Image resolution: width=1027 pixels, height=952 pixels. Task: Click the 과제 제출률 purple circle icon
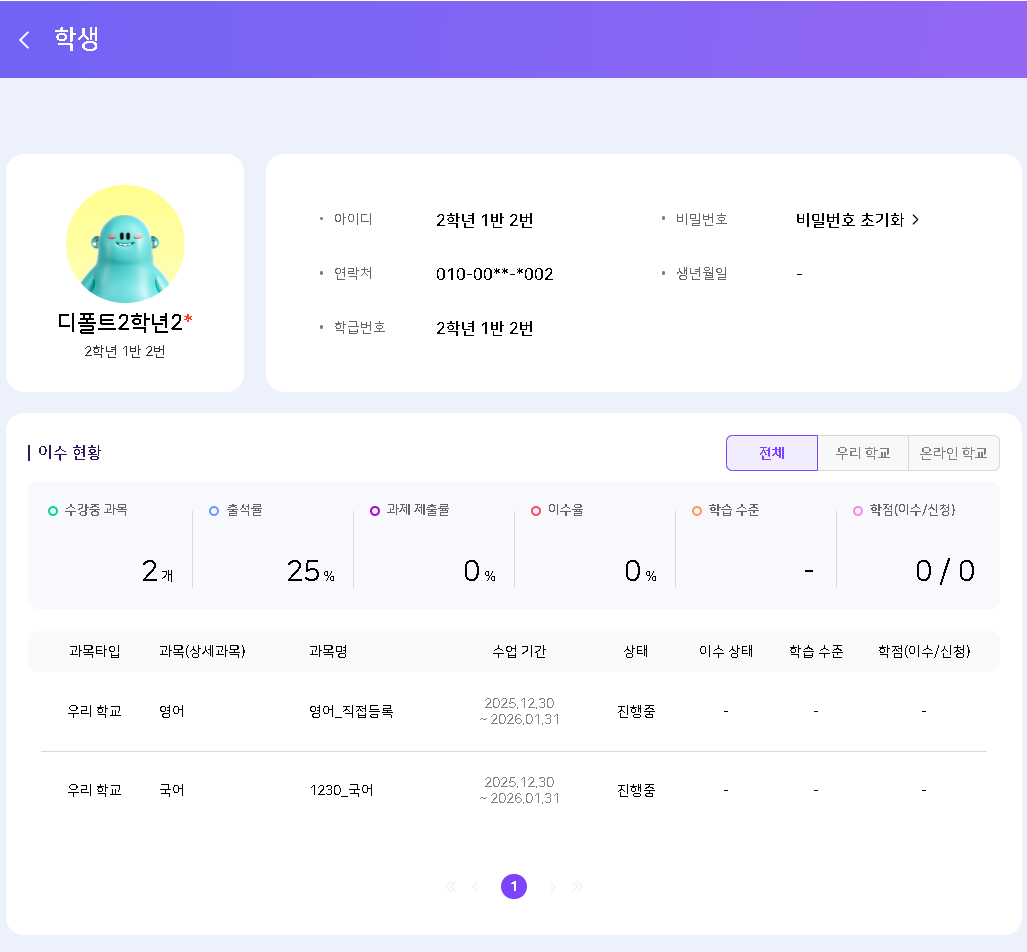tap(375, 511)
